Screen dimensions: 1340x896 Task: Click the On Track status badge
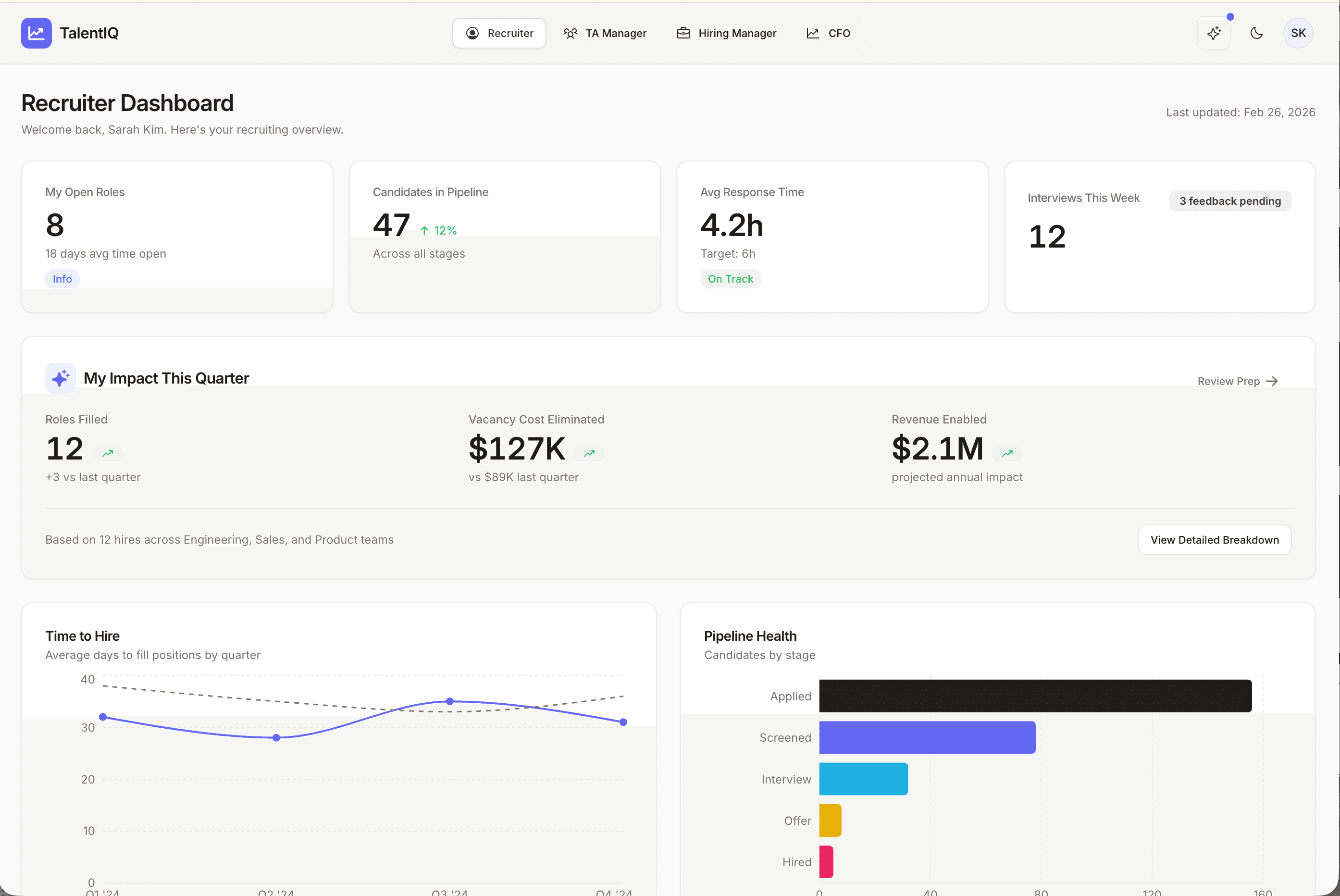click(x=730, y=279)
